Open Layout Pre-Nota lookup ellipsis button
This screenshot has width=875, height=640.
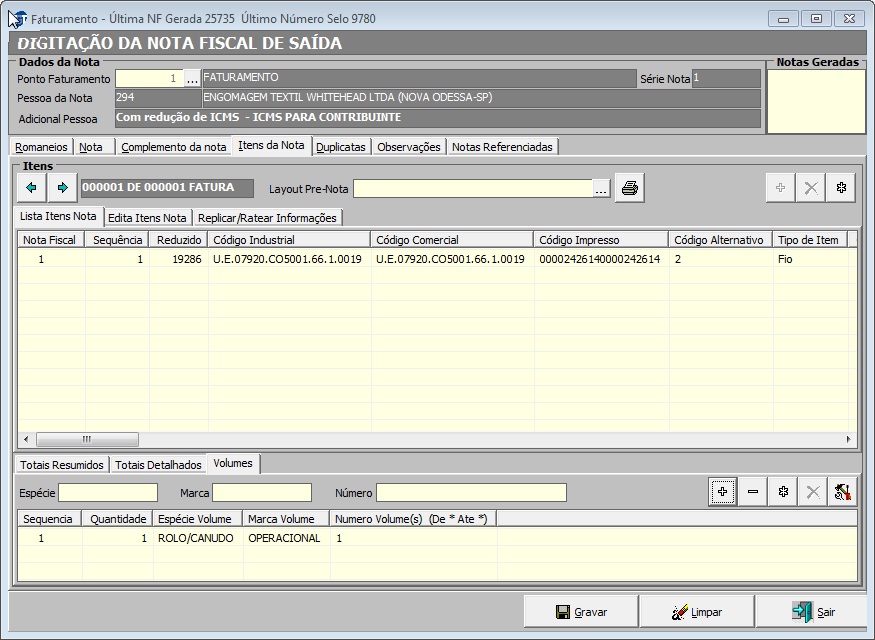(601, 188)
